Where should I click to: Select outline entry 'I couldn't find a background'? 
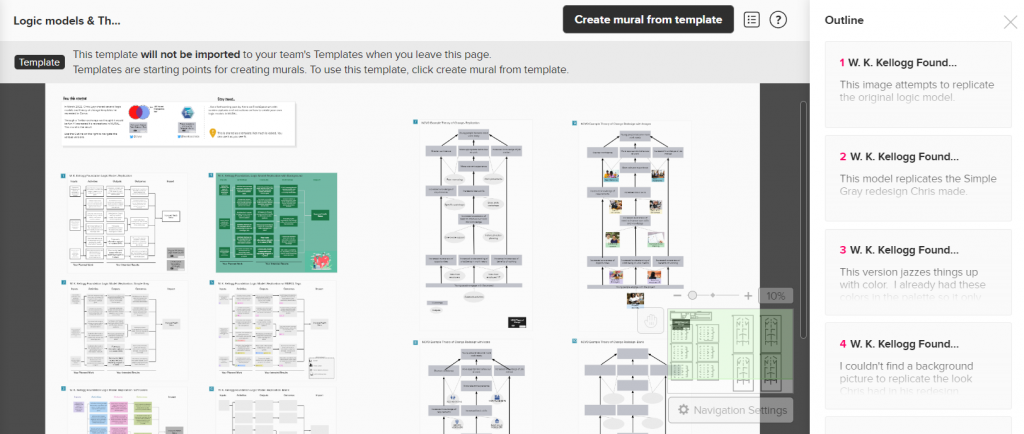click(x=918, y=365)
